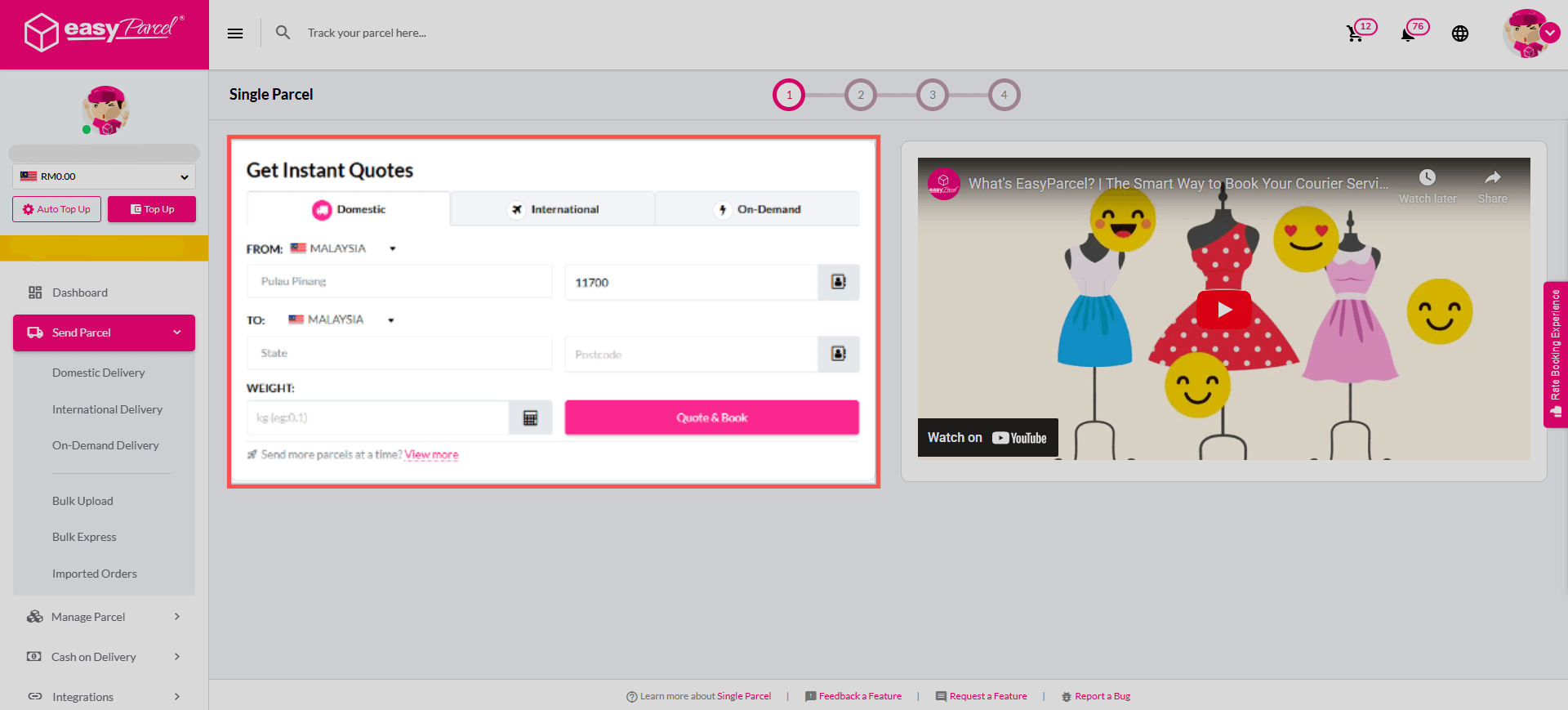This screenshot has height=710, width=1568.
Task: Click Quote & Book button
Action: (712, 418)
